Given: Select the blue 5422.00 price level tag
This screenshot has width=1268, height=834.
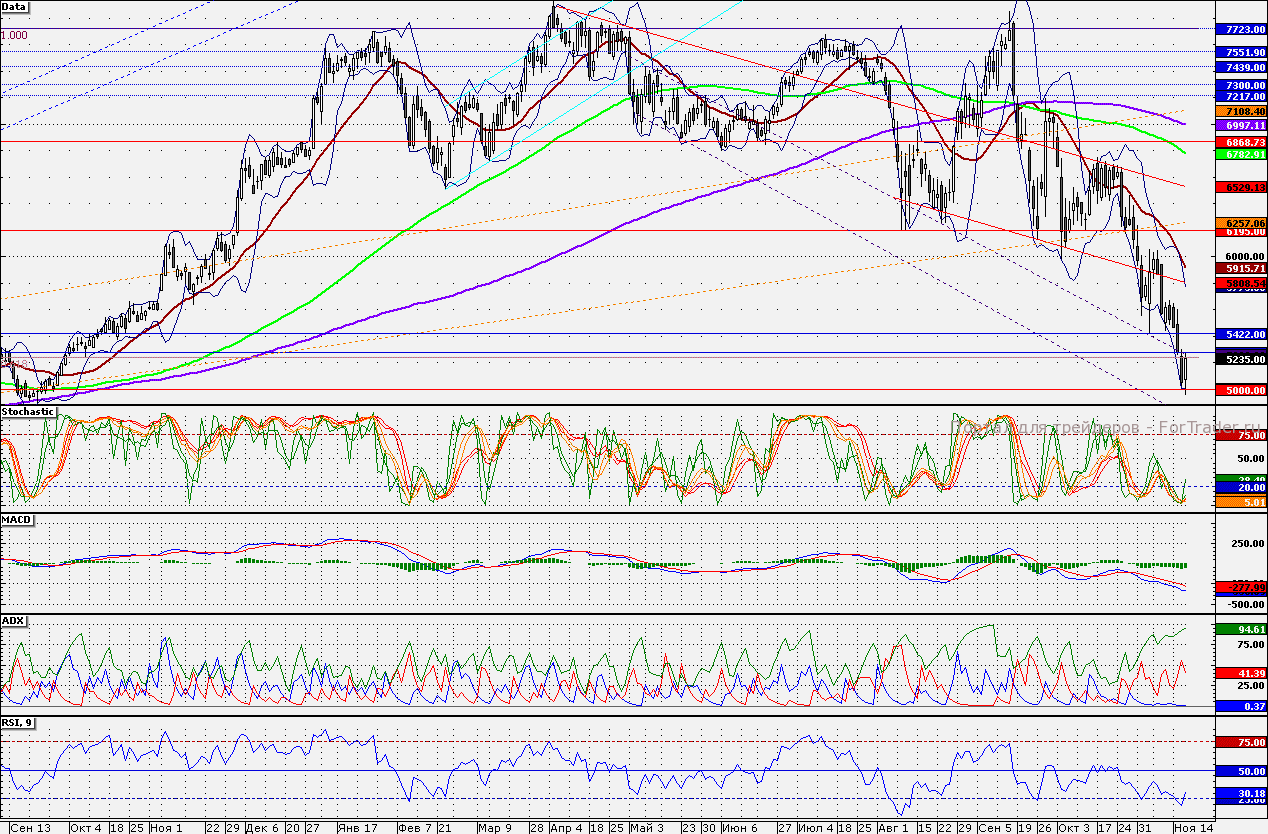Looking at the screenshot, I should coord(1239,334).
